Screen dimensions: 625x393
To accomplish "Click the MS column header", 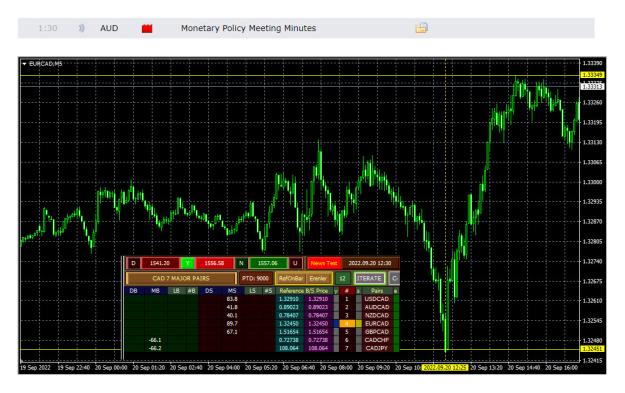I will tap(232, 291).
